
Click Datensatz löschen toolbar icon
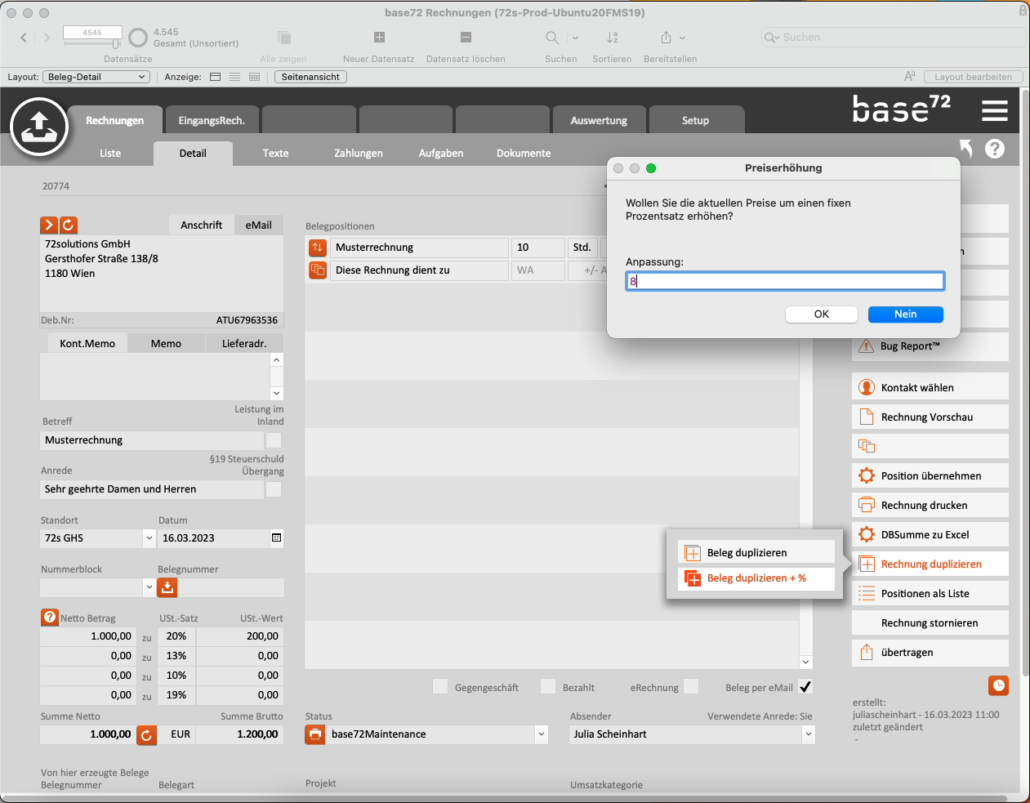coord(466,37)
